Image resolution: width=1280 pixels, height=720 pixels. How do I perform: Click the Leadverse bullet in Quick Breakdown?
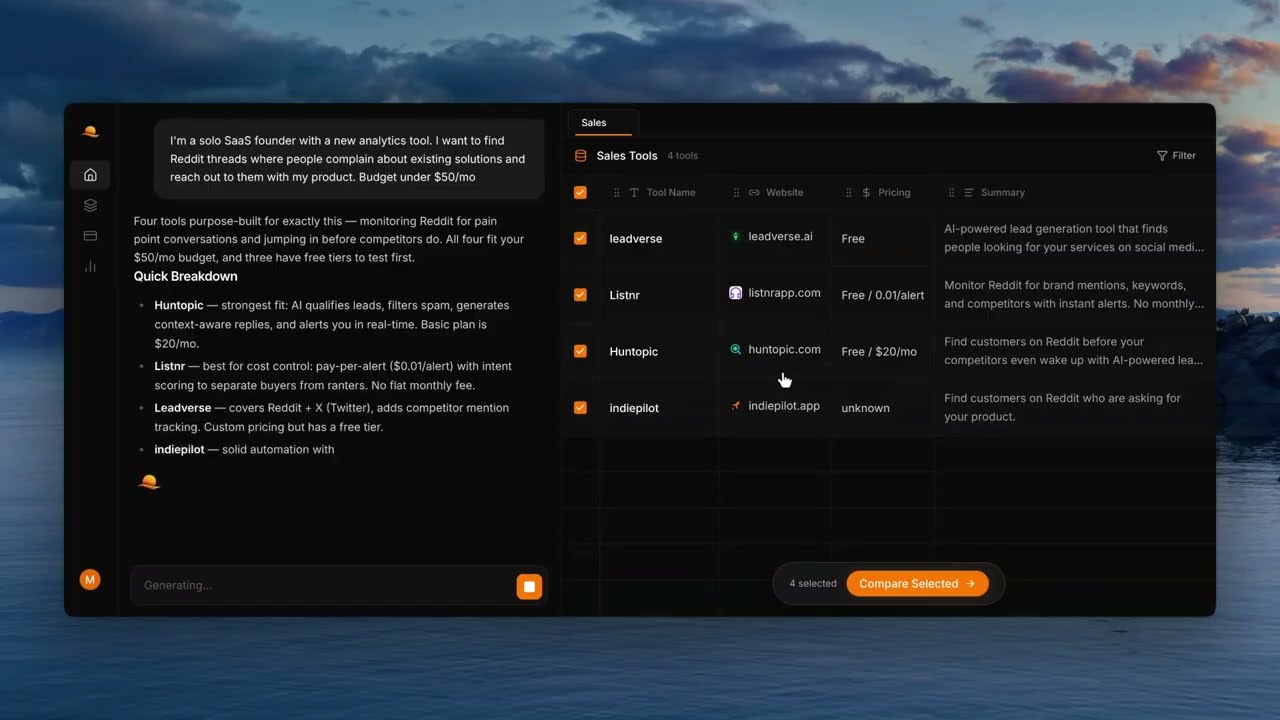[333, 417]
